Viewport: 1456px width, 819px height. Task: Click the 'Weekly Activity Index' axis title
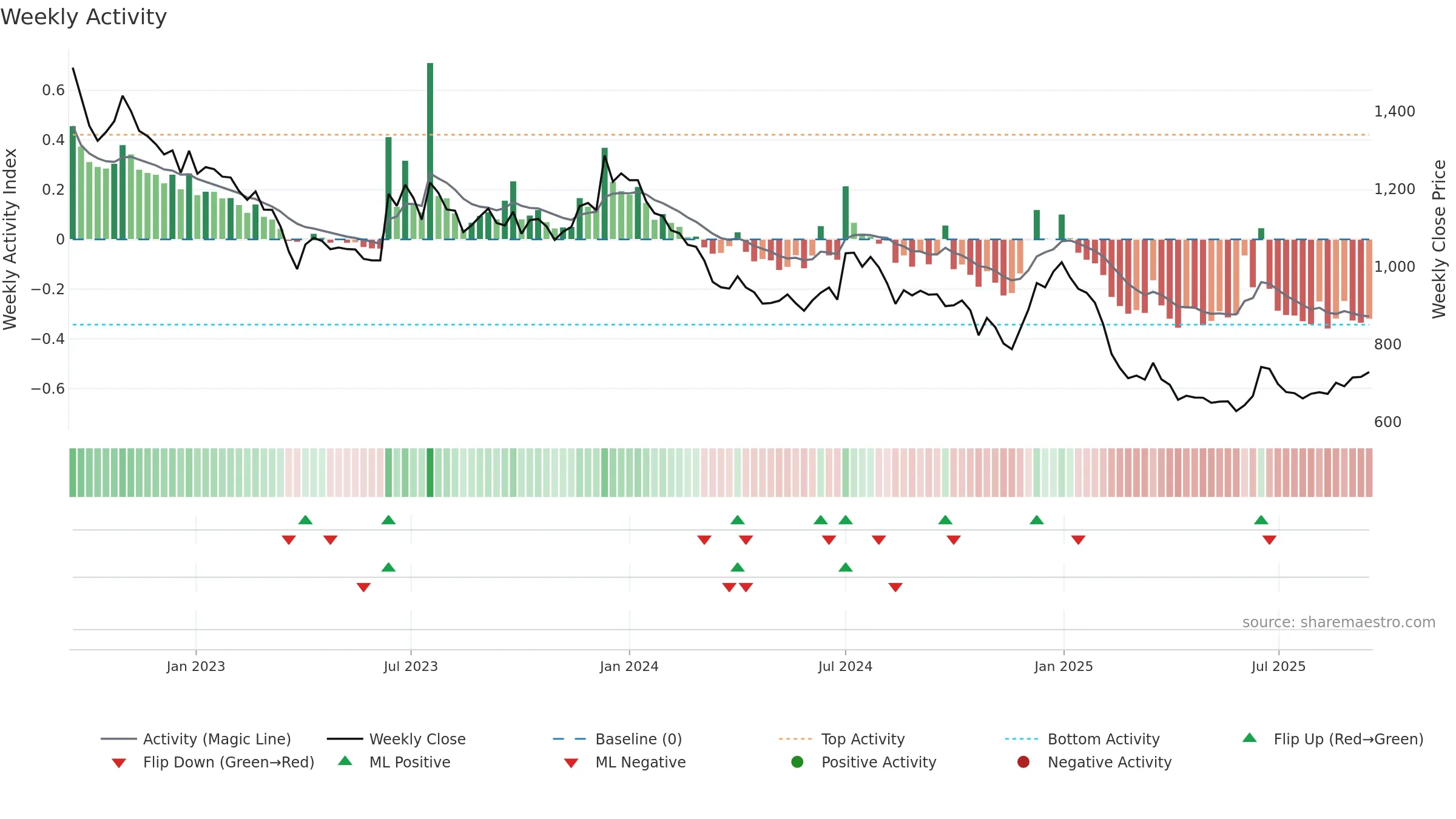10,239
